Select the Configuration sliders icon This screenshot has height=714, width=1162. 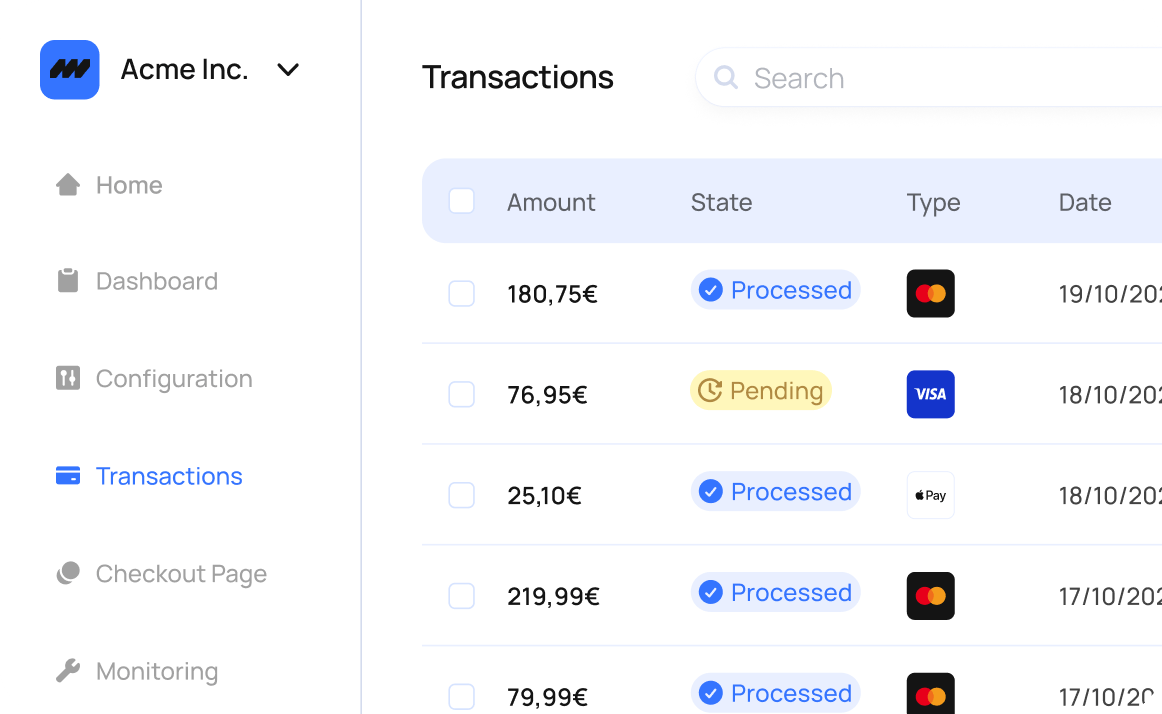point(68,378)
